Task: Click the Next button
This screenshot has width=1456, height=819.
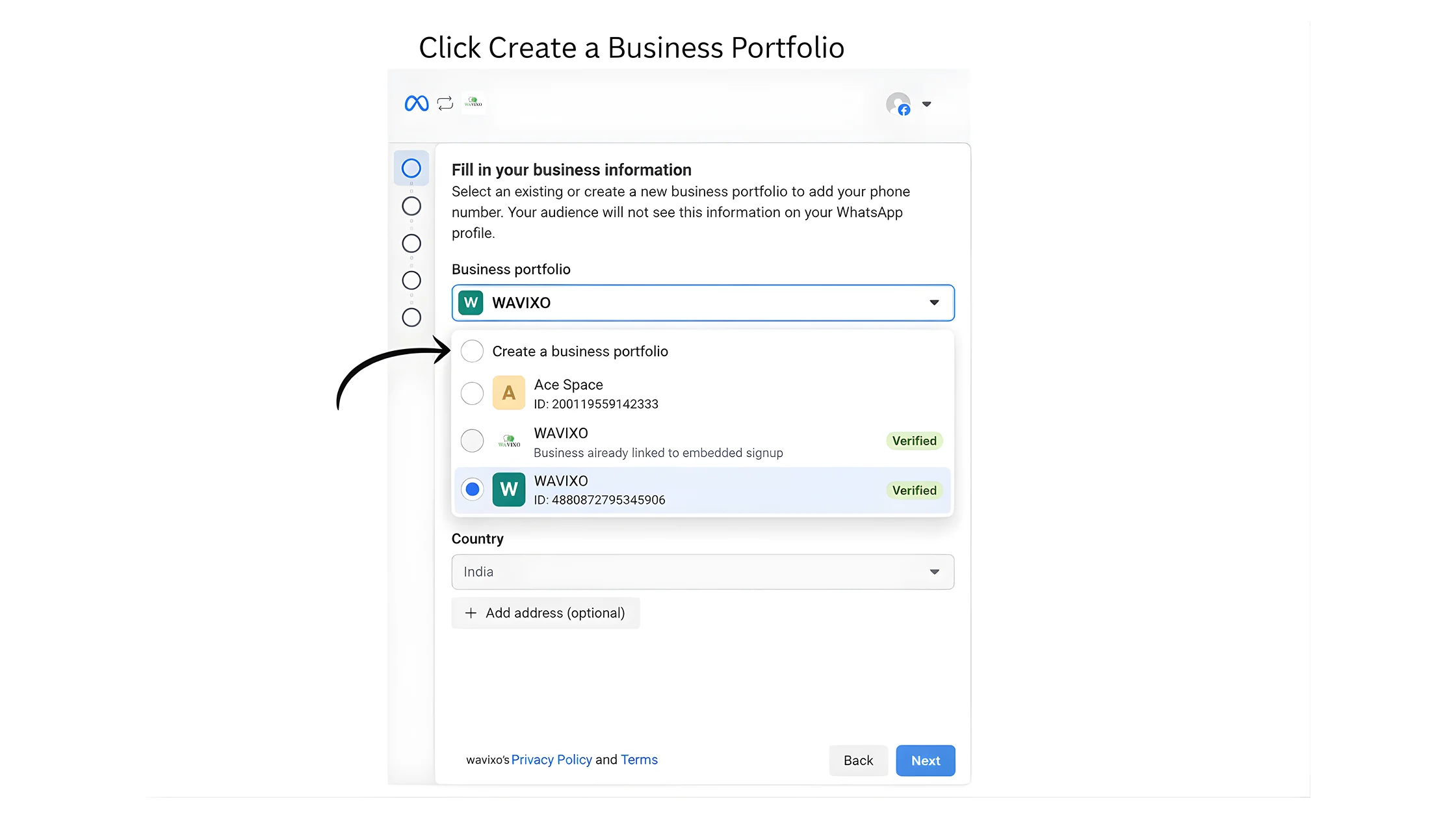Action: (925, 760)
